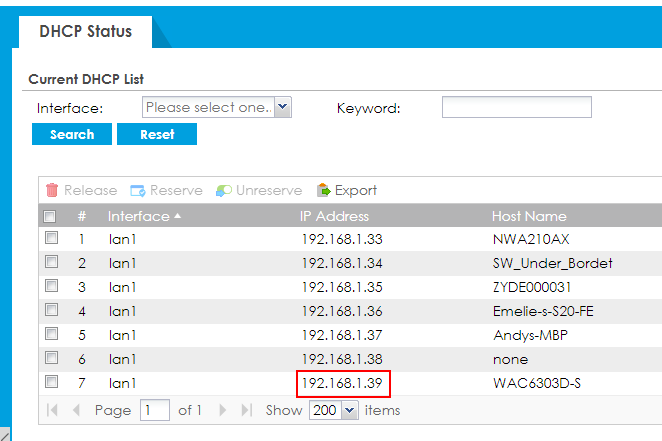Viewport: 662px width, 441px height.
Task: Click the Reserve icon in toolbar
Action: (138, 190)
